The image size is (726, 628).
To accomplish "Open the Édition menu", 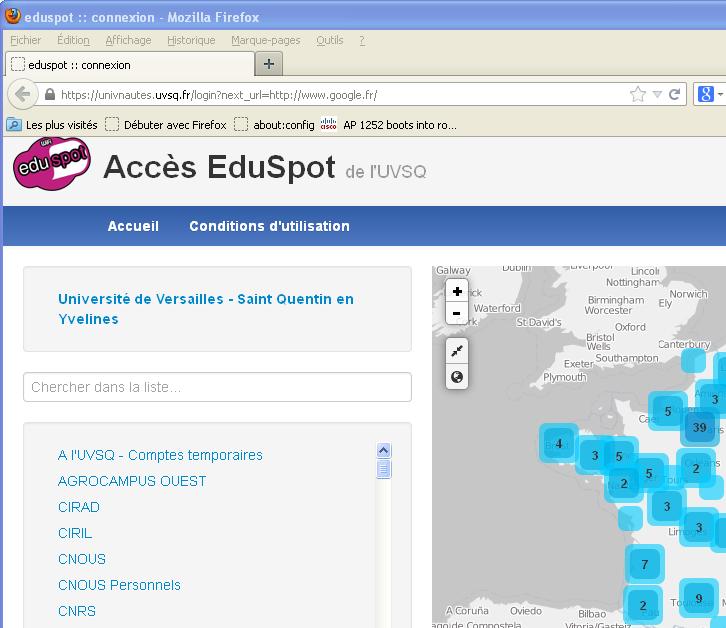I will tap(73, 40).
